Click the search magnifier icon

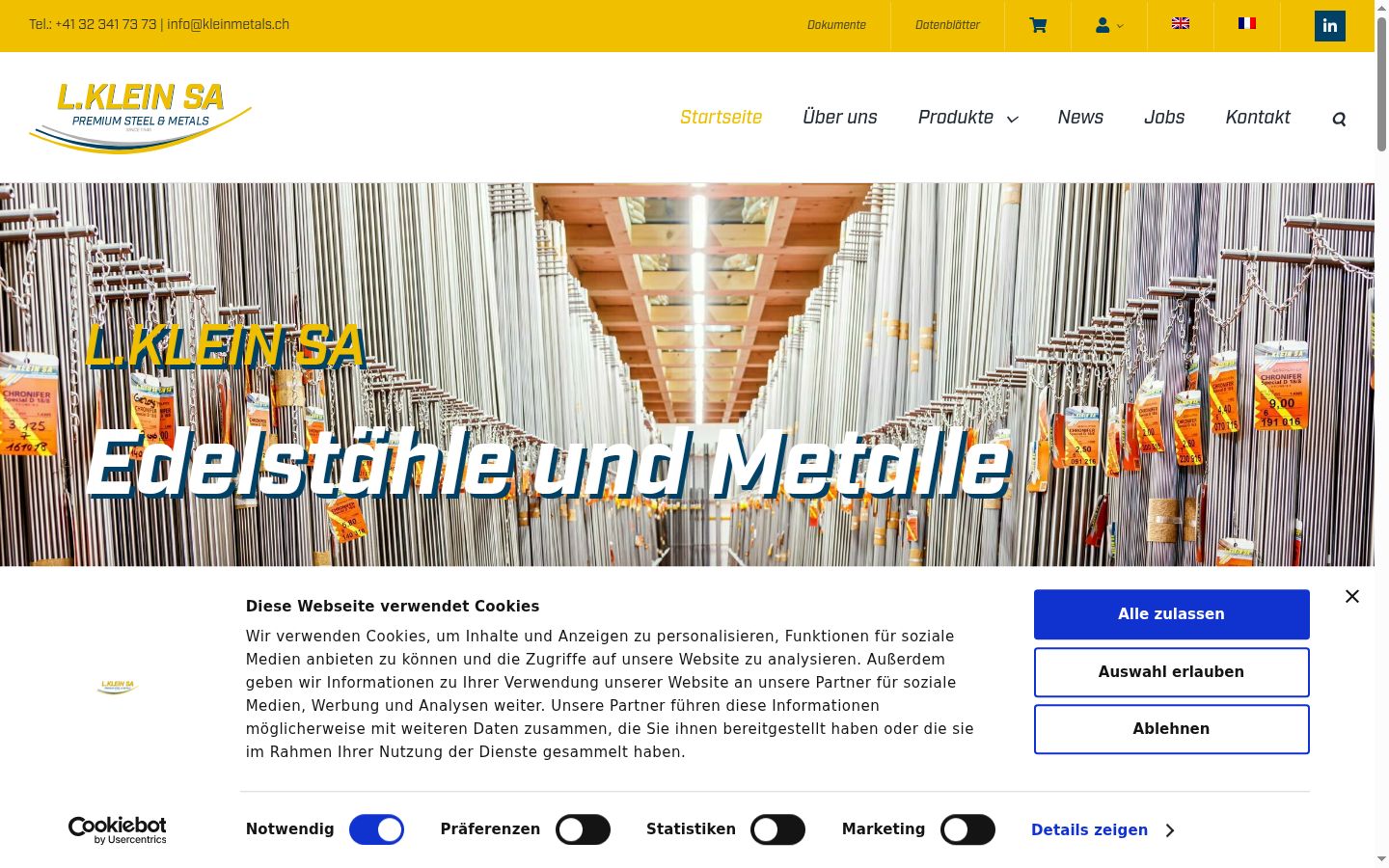click(1339, 119)
